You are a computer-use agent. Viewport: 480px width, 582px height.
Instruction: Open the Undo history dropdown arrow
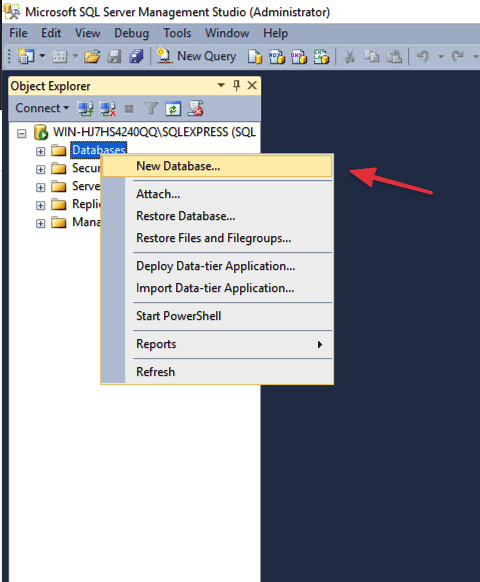tap(441, 57)
